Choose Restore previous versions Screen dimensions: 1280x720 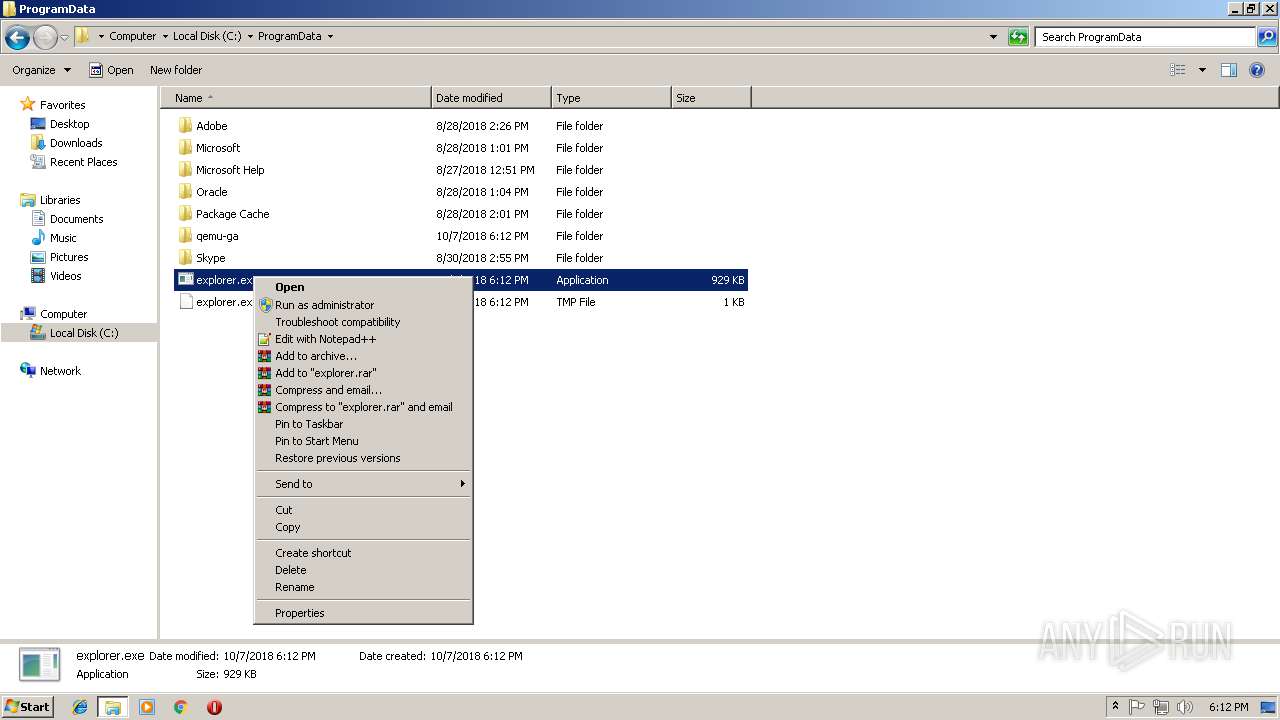pyautogui.click(x=363, y=458)
